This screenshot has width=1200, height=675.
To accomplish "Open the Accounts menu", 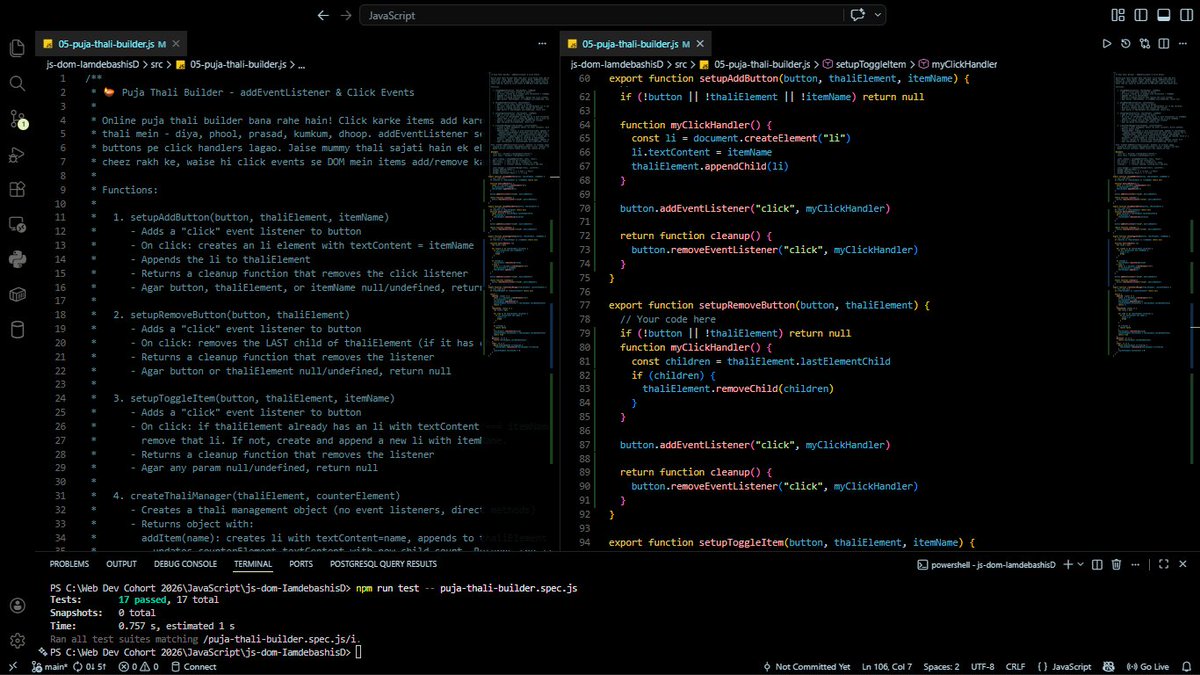I will click(16, 605).
